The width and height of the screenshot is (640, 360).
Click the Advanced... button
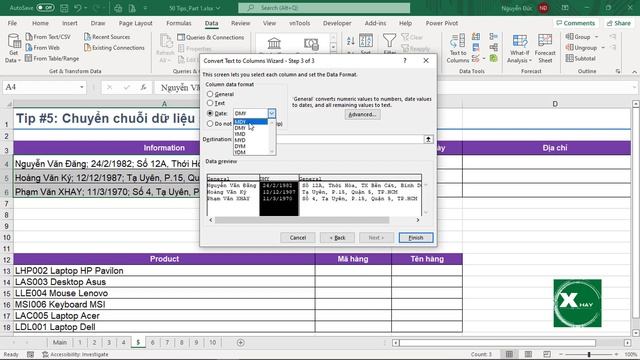[x=362, y=115]
